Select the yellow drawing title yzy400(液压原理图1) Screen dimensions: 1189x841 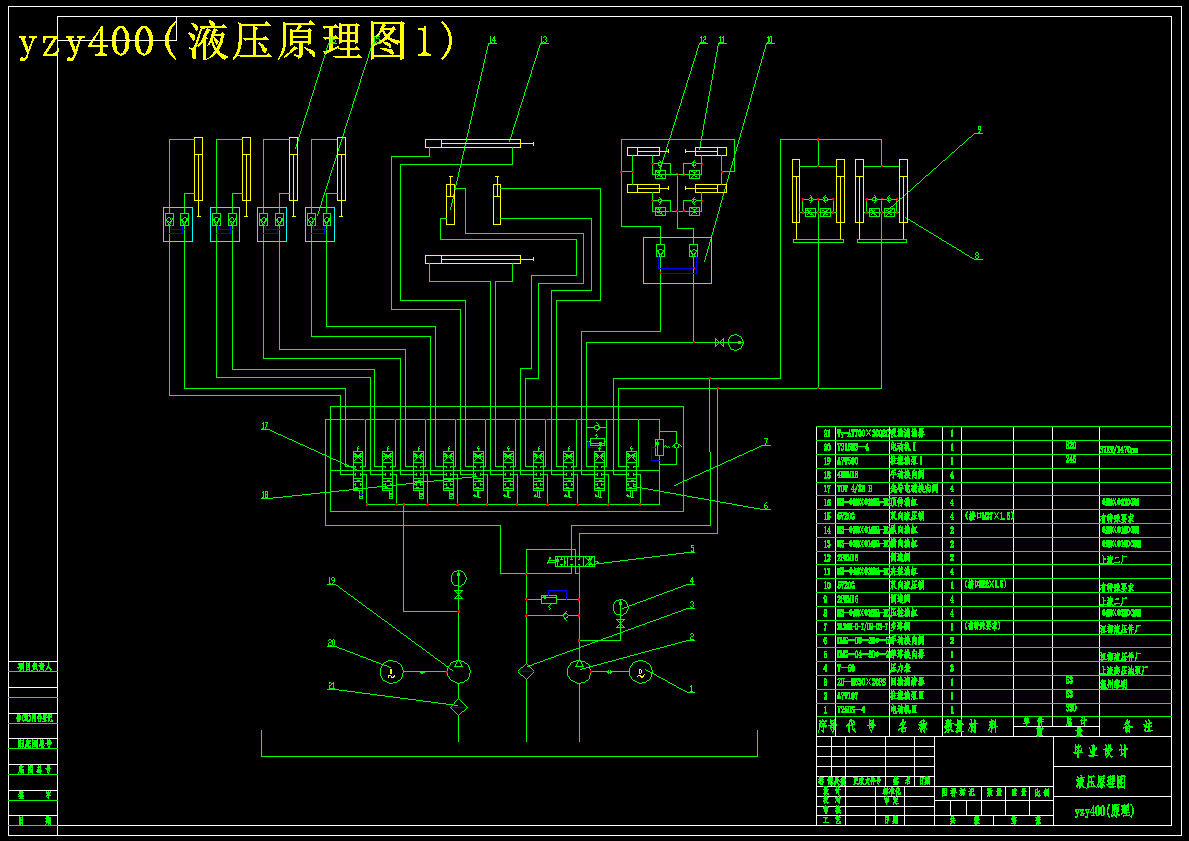click(236, 41)
